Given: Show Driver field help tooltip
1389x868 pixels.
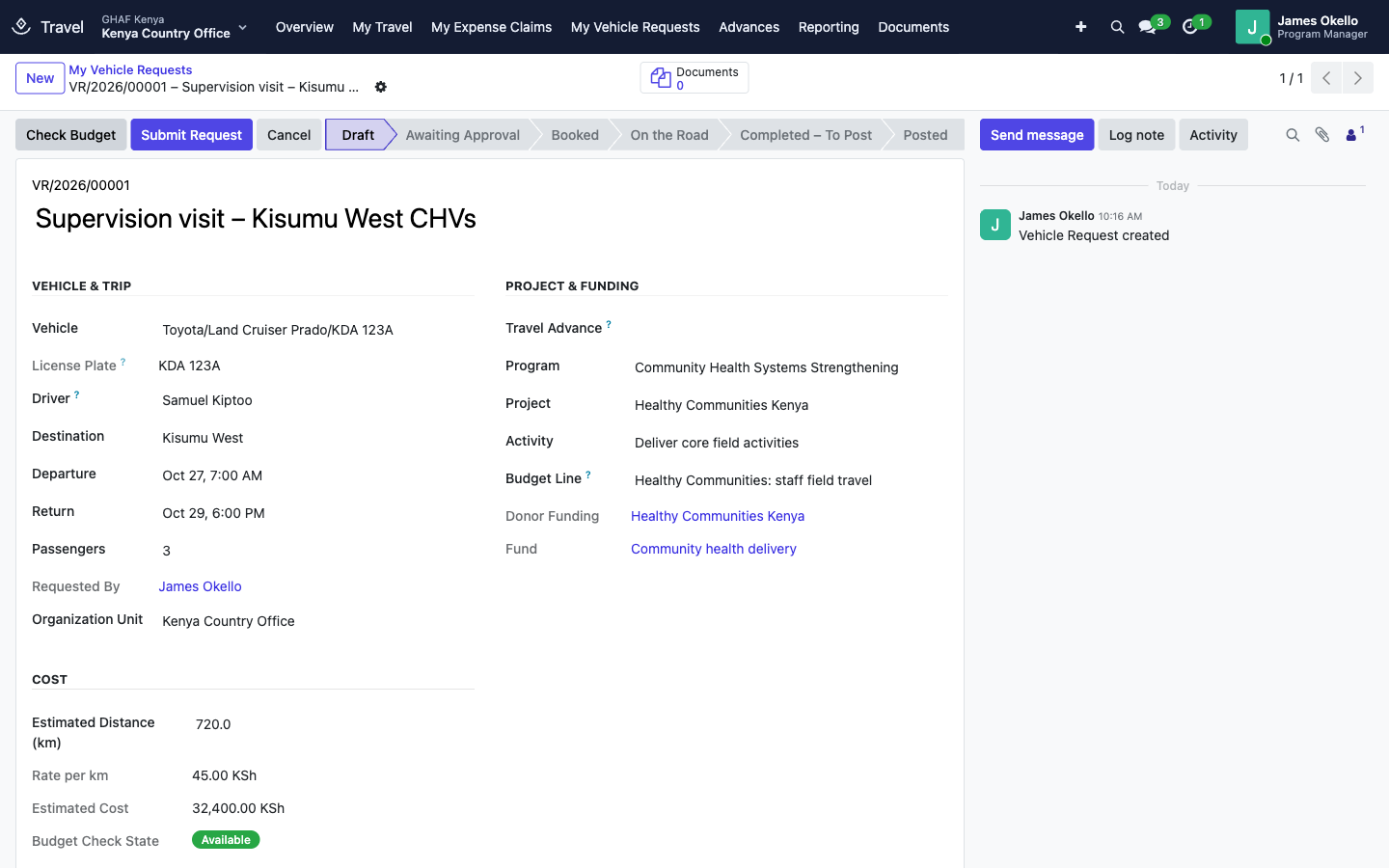Looking at the screenshot, I should pyautogui.click(x=77, y=395).
